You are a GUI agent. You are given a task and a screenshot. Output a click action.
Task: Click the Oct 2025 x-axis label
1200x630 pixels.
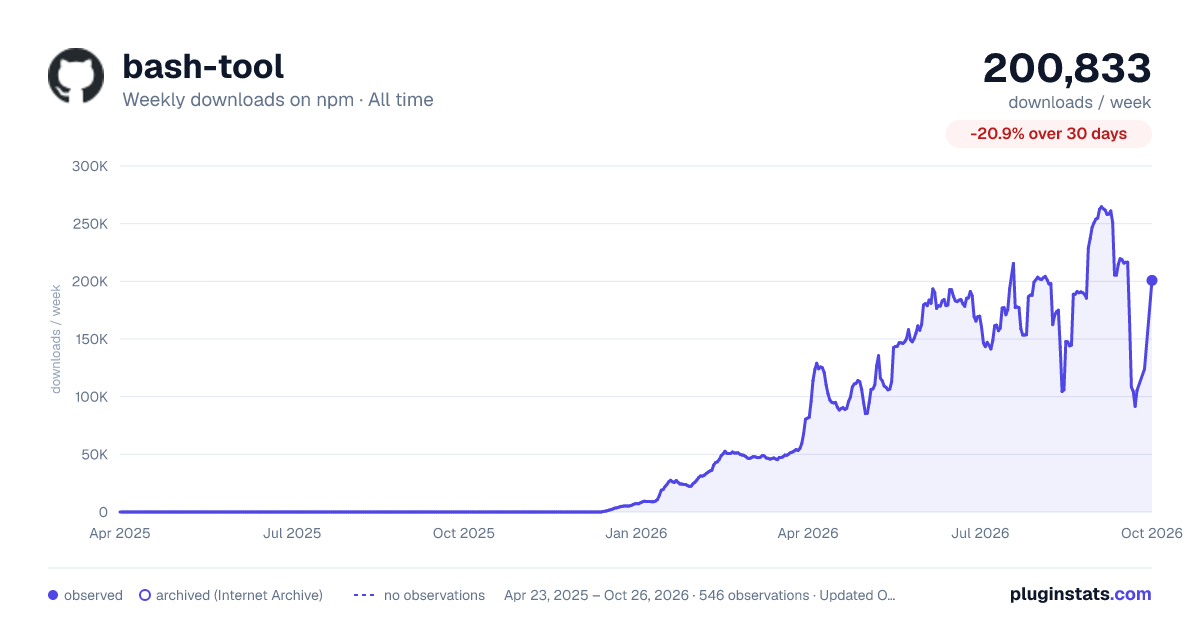pyautogui.click(x=464, y=533)
